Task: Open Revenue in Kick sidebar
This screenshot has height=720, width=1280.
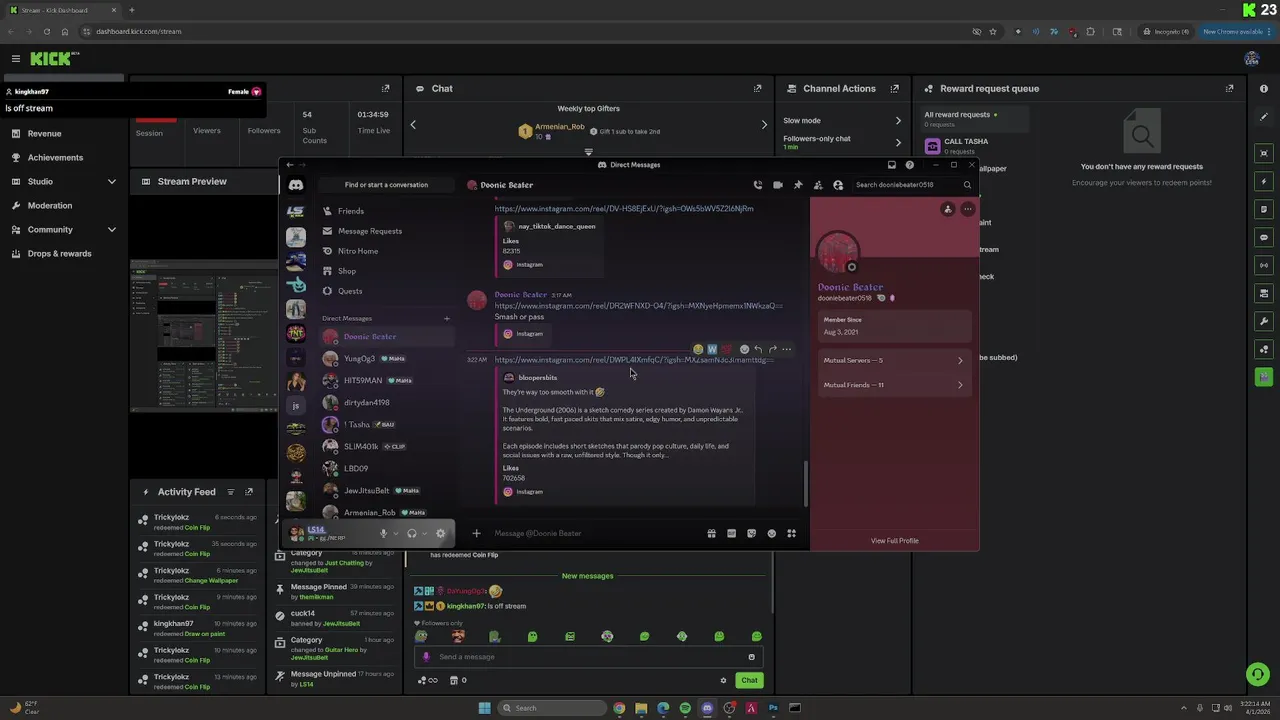Action: 44,133
